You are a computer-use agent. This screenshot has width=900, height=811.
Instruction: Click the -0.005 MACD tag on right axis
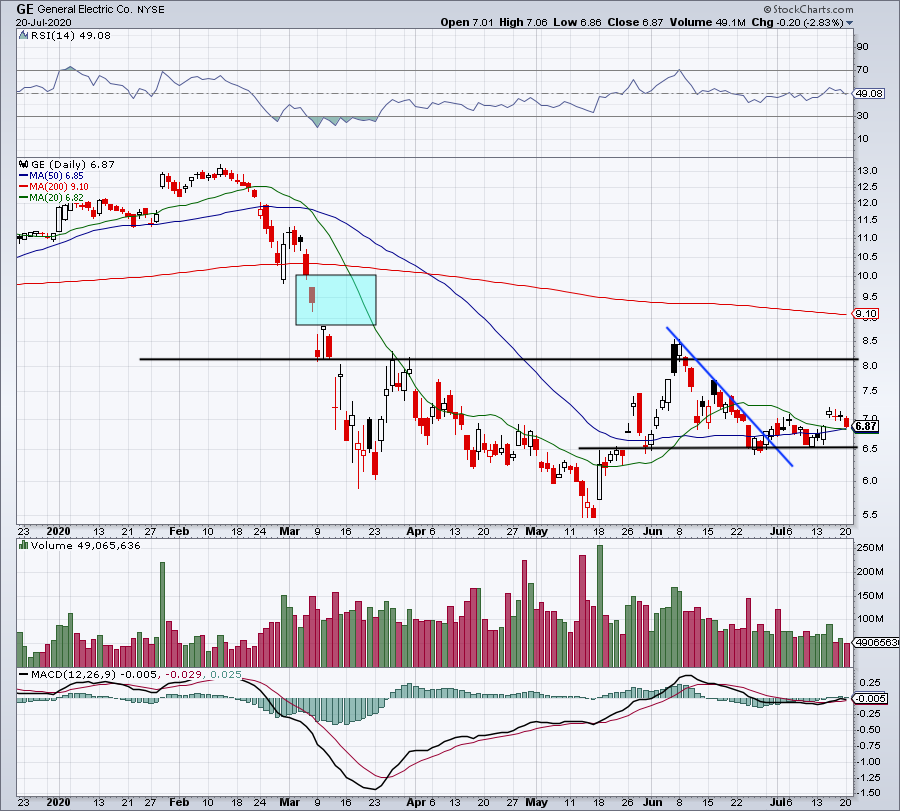[x=871, y=699]
